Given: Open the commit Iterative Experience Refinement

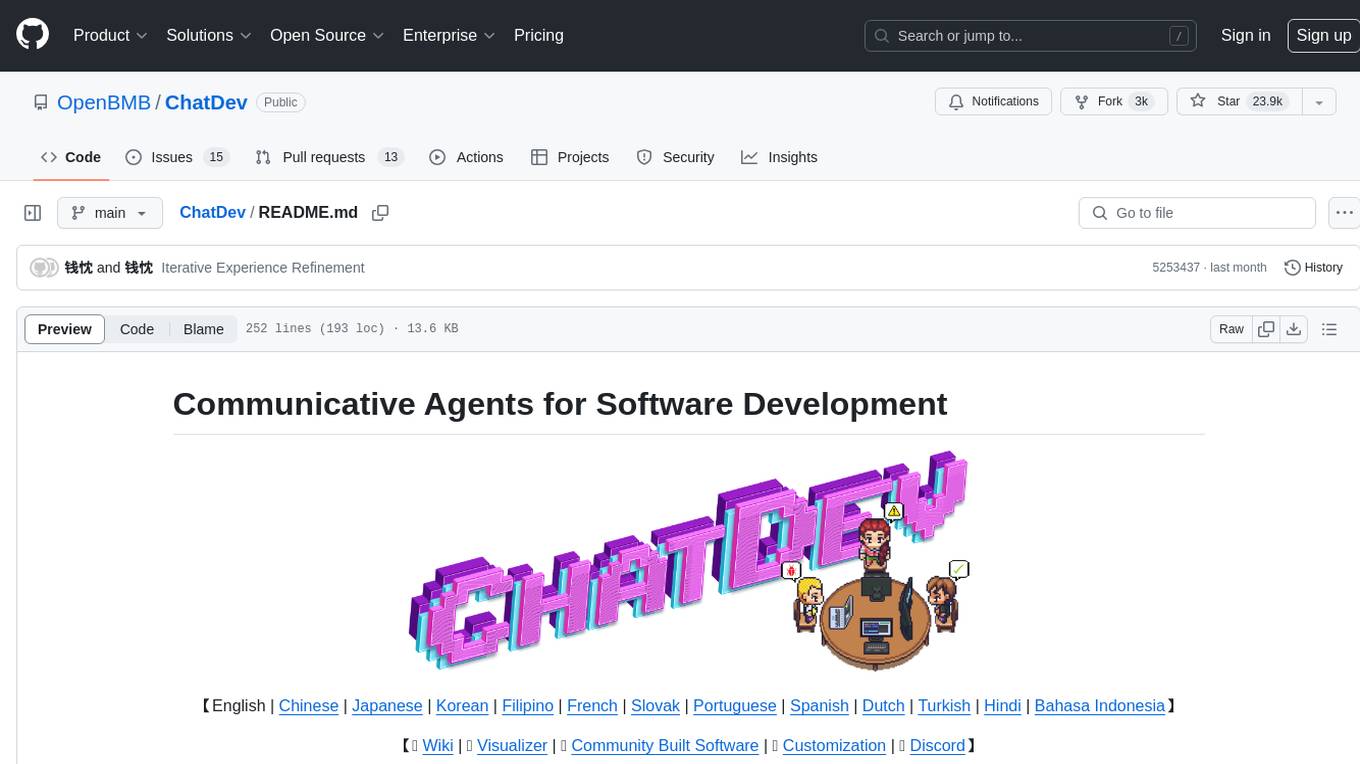Looking at the screenshot, I should [263, 268].
